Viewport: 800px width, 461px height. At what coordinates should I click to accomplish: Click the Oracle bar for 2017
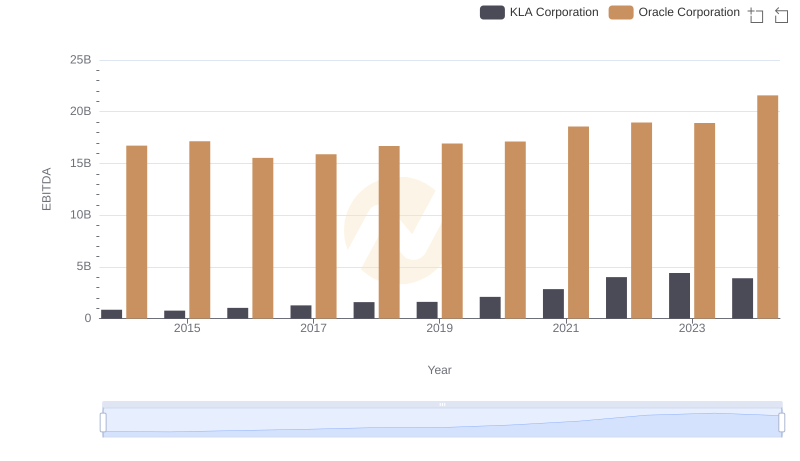click(326, 237)
